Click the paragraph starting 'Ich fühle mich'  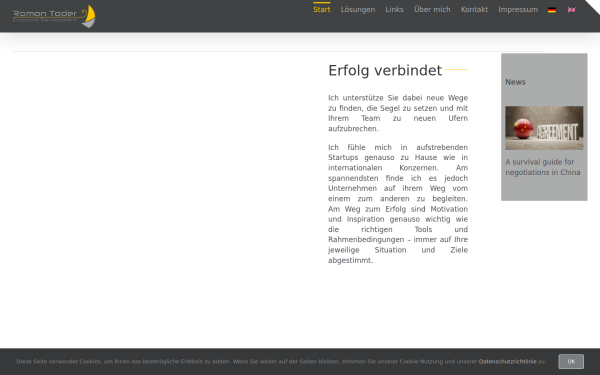click(398, 204)
